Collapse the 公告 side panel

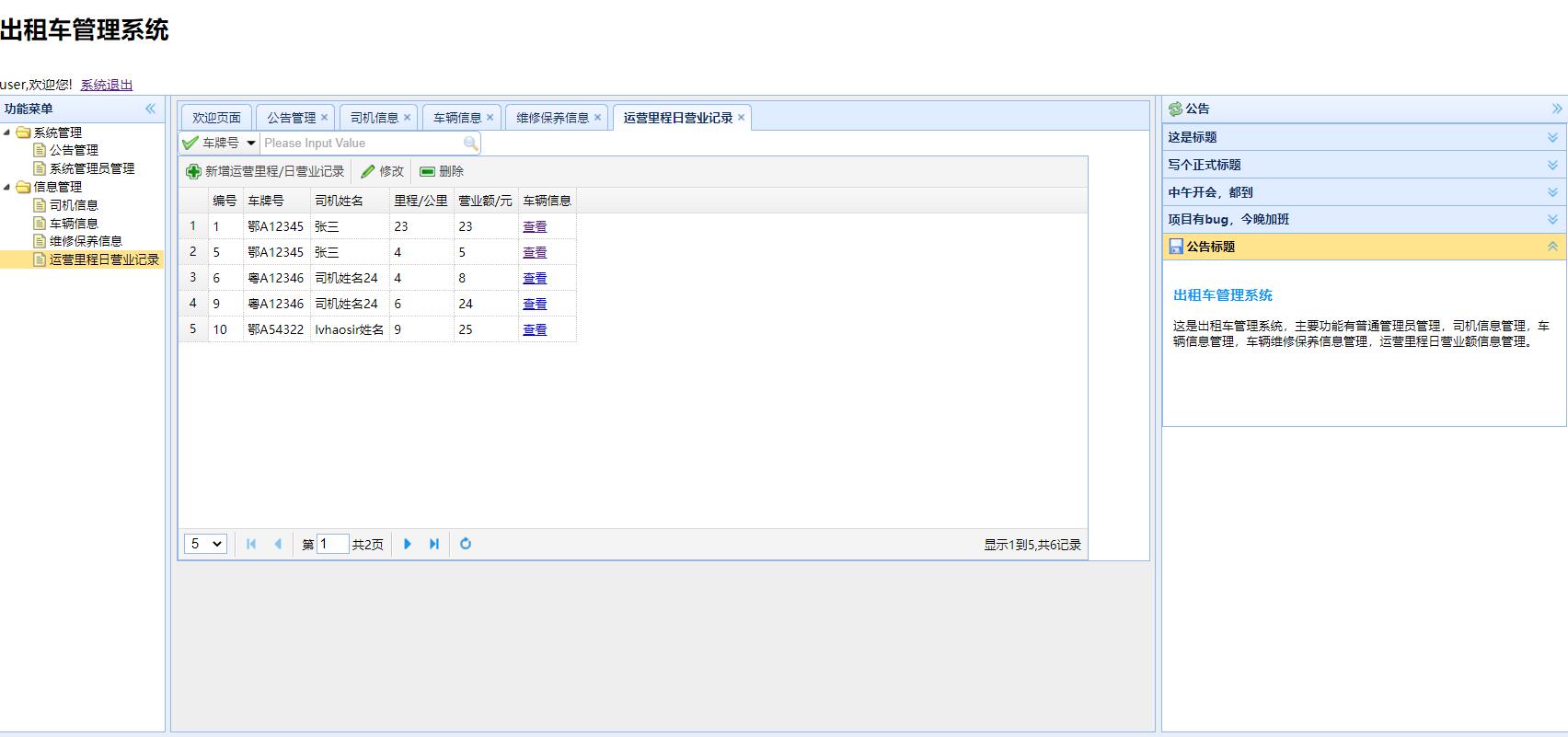point(1557,109)
